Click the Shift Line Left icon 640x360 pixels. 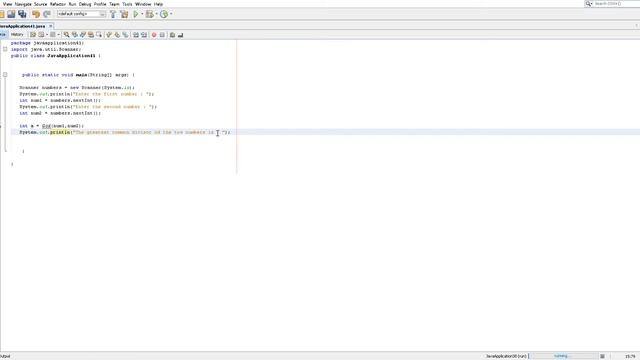click(136, 35)
